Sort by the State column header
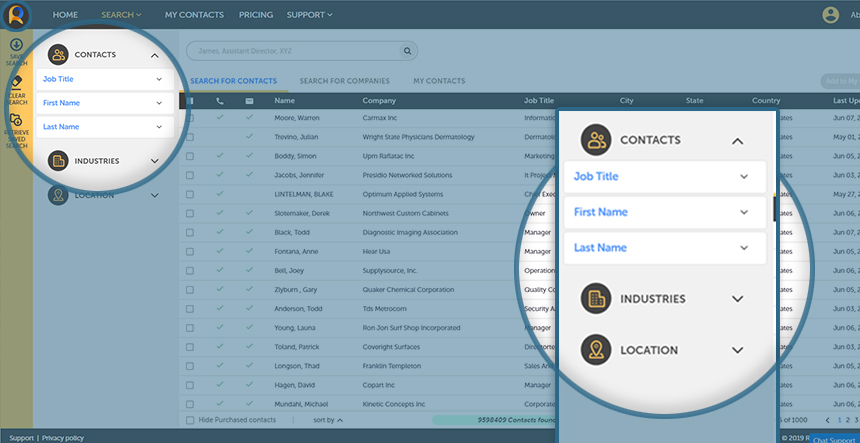860x443 pixels. tap(695, 101)
